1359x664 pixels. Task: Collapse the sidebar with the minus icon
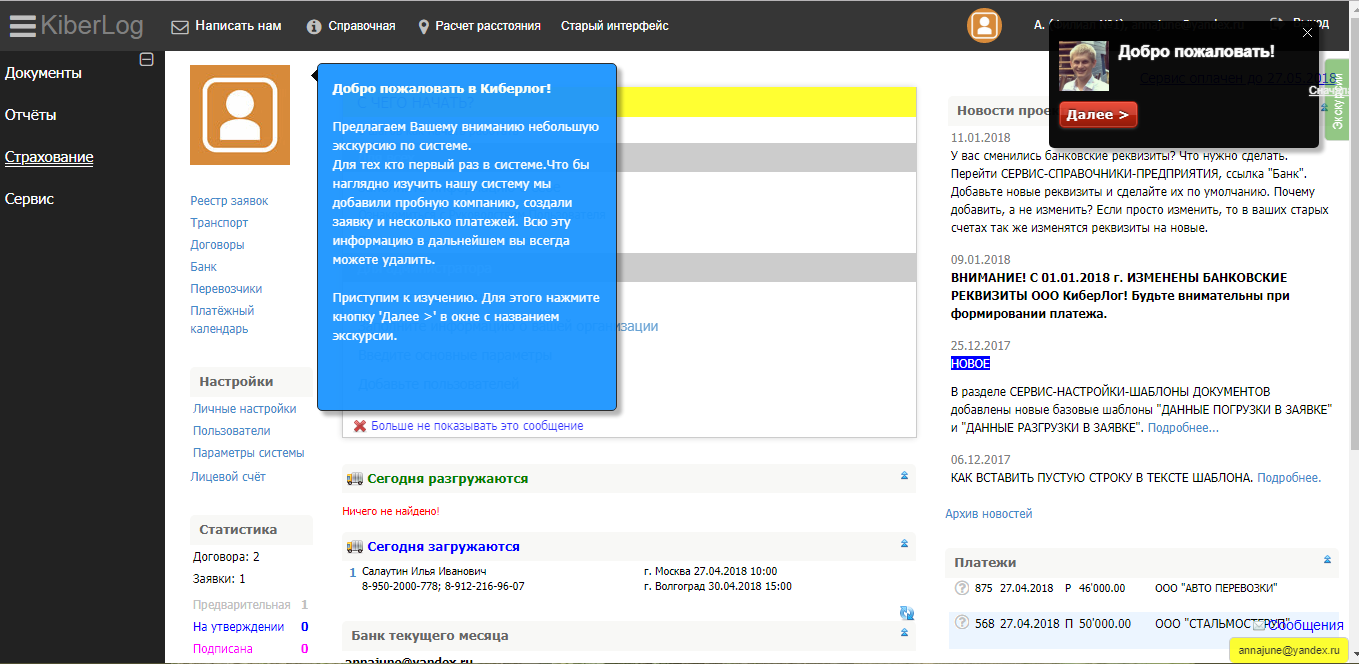147,60
